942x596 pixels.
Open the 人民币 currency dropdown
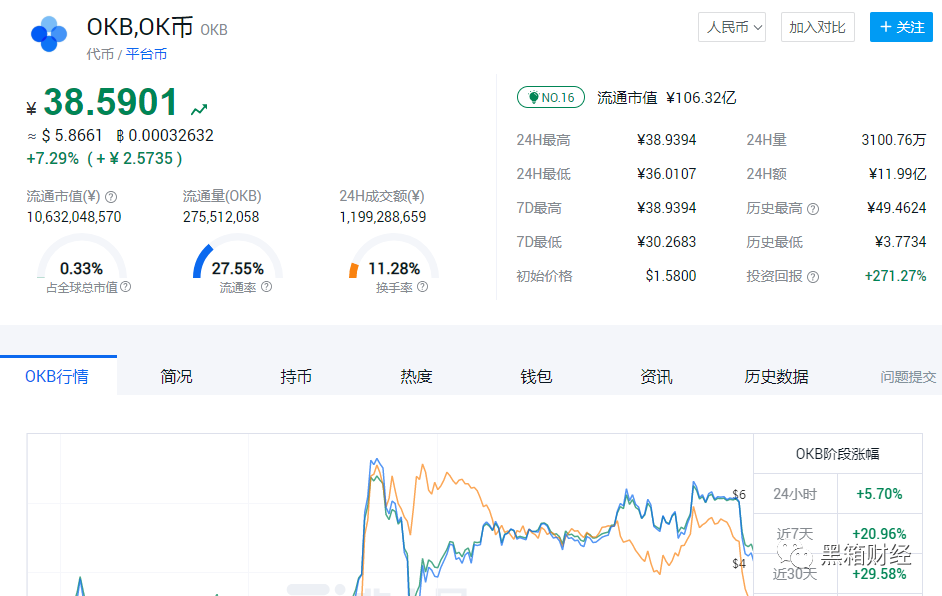coord(731,27)
